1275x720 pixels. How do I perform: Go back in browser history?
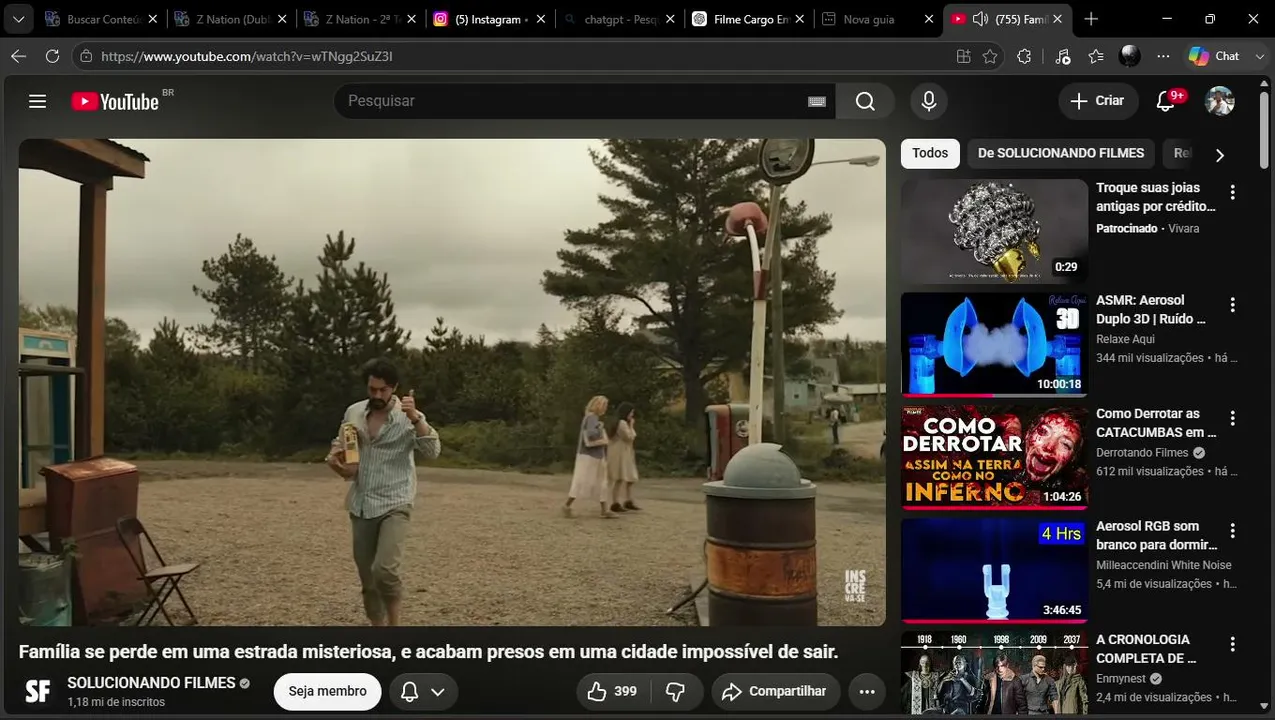click(x=18, y=56)
